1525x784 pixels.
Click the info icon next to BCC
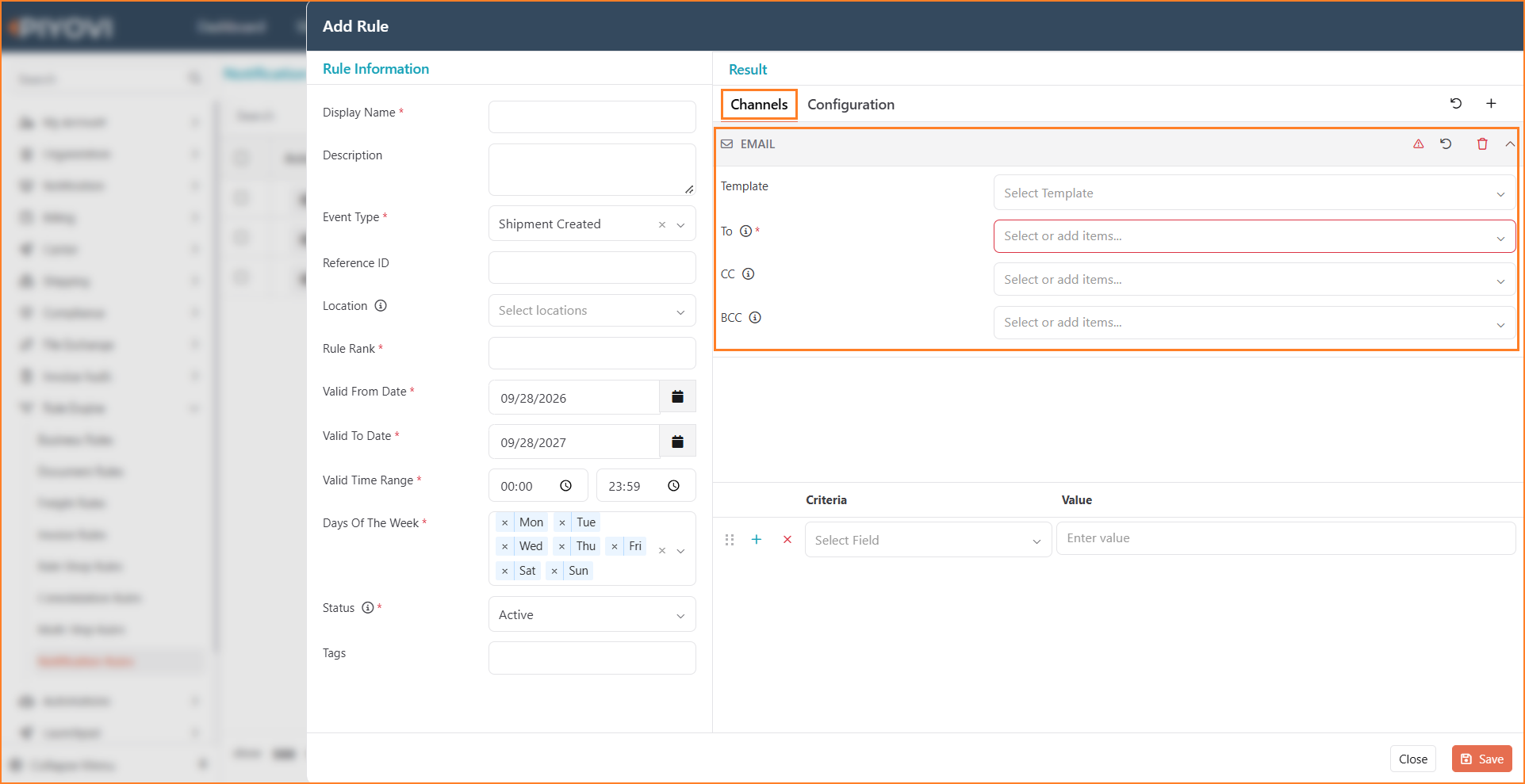click(755, 318)
